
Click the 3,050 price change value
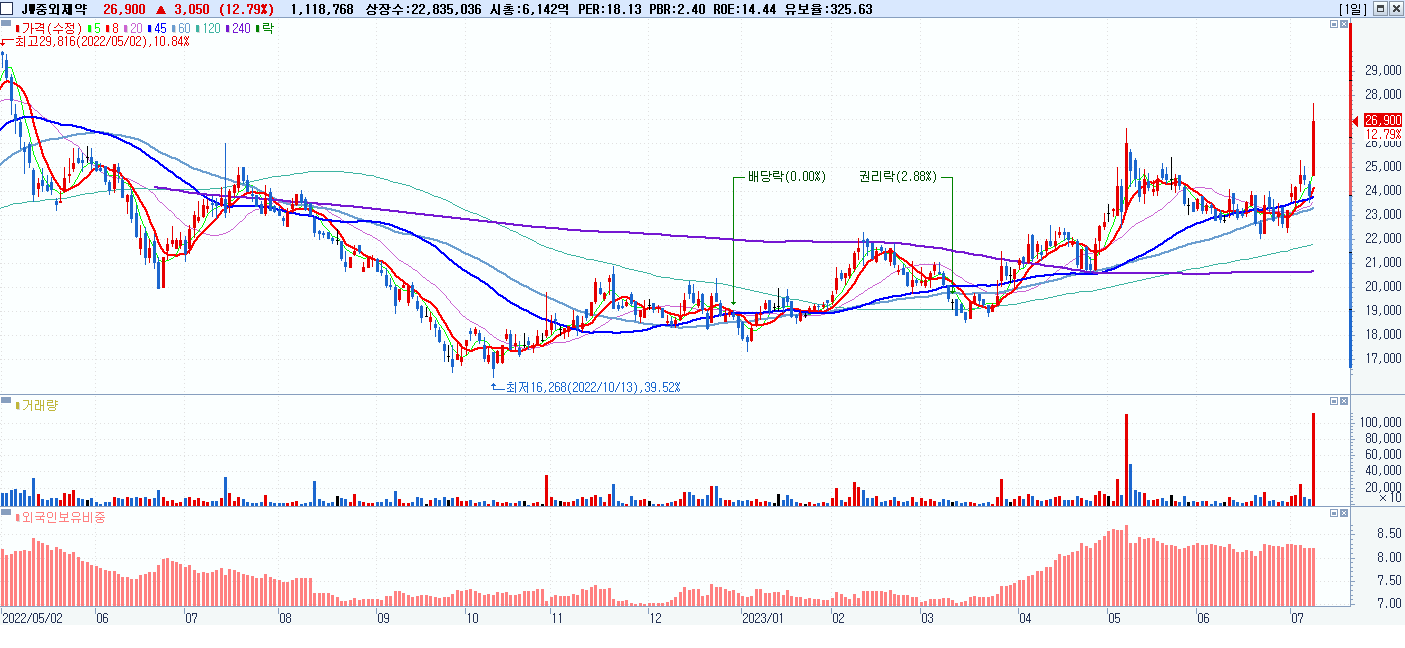pos(192,9)
